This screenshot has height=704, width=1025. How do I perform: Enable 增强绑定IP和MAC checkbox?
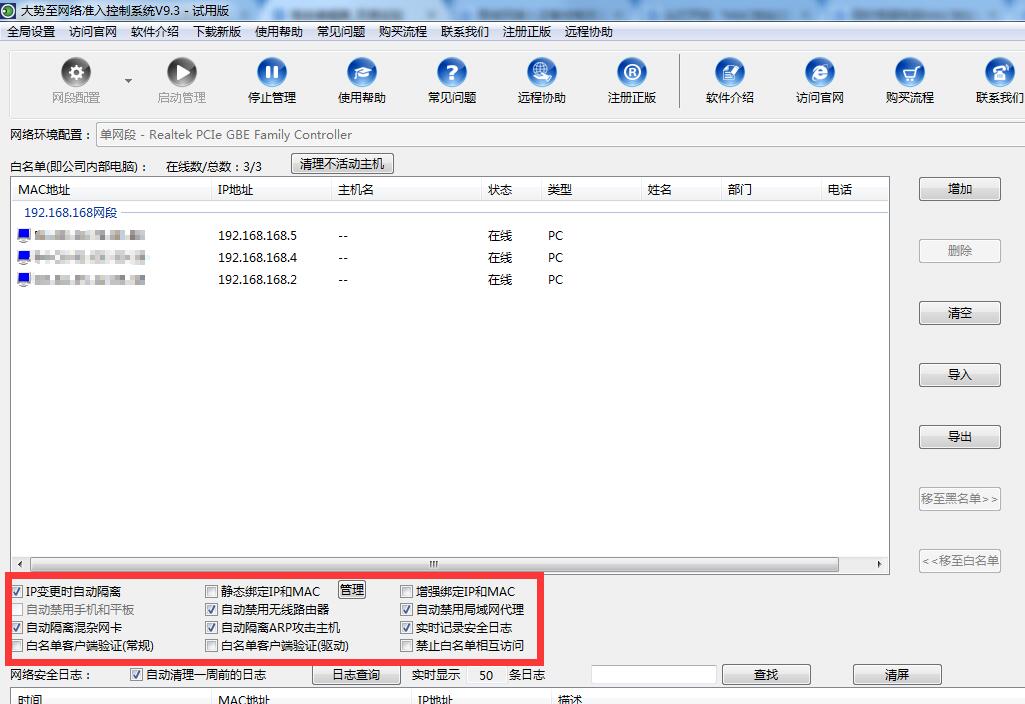coord(406,592)
